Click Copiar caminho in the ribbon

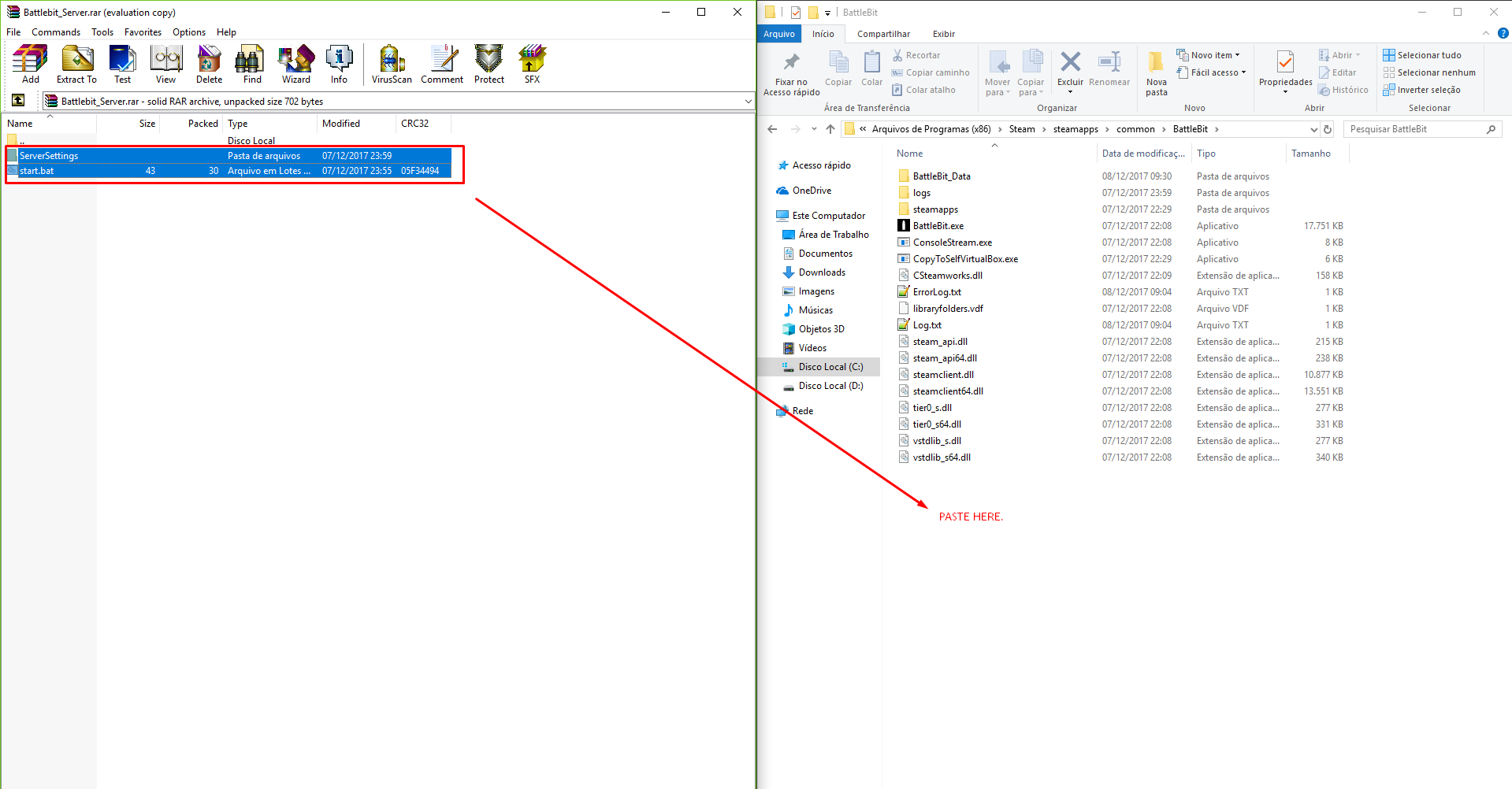pos(931,72)
